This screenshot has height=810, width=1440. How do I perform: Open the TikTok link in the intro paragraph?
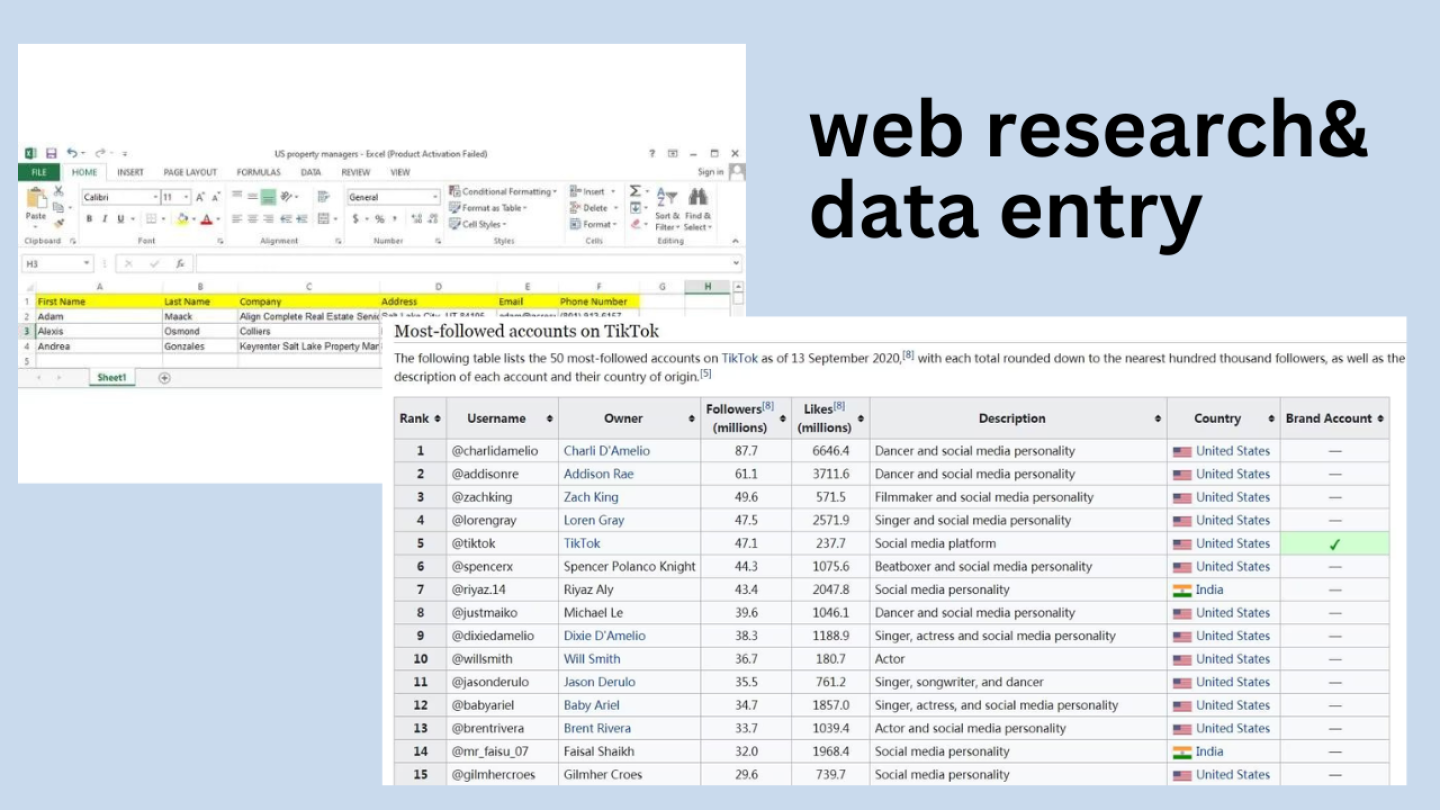pyautogui.click(x=740, y=357)
